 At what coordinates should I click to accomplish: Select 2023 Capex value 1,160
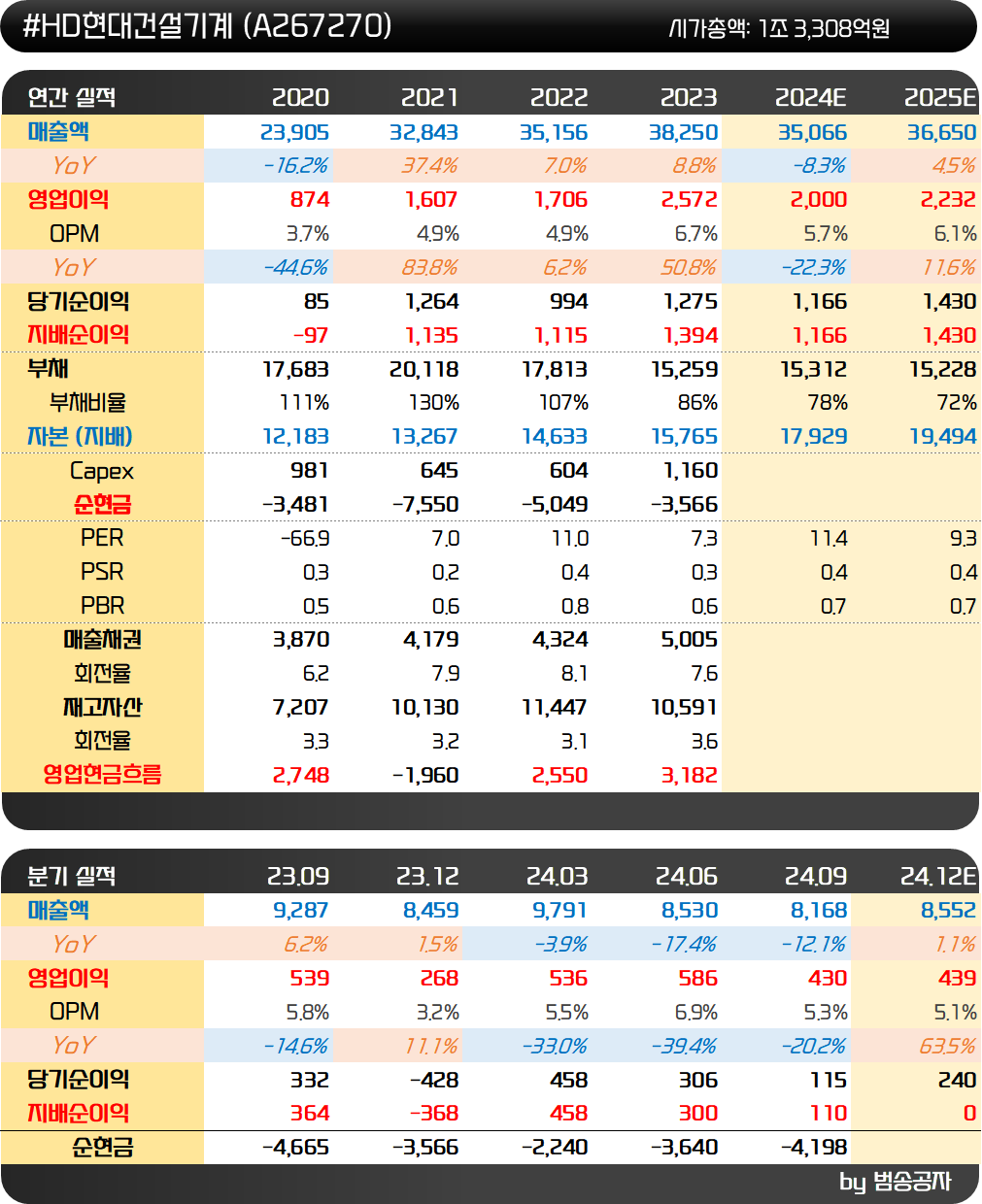[691, 471]
